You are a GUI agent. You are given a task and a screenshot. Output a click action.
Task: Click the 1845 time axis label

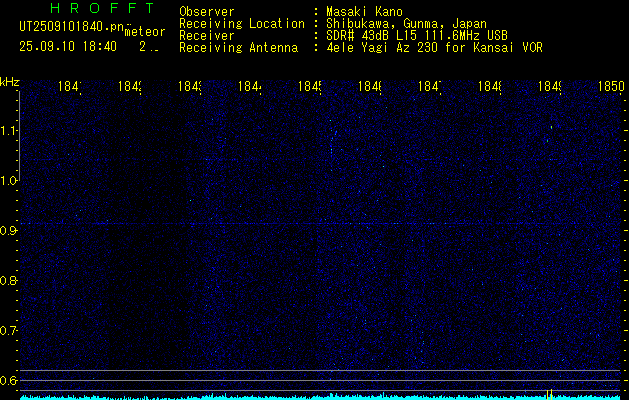[309, 86]
